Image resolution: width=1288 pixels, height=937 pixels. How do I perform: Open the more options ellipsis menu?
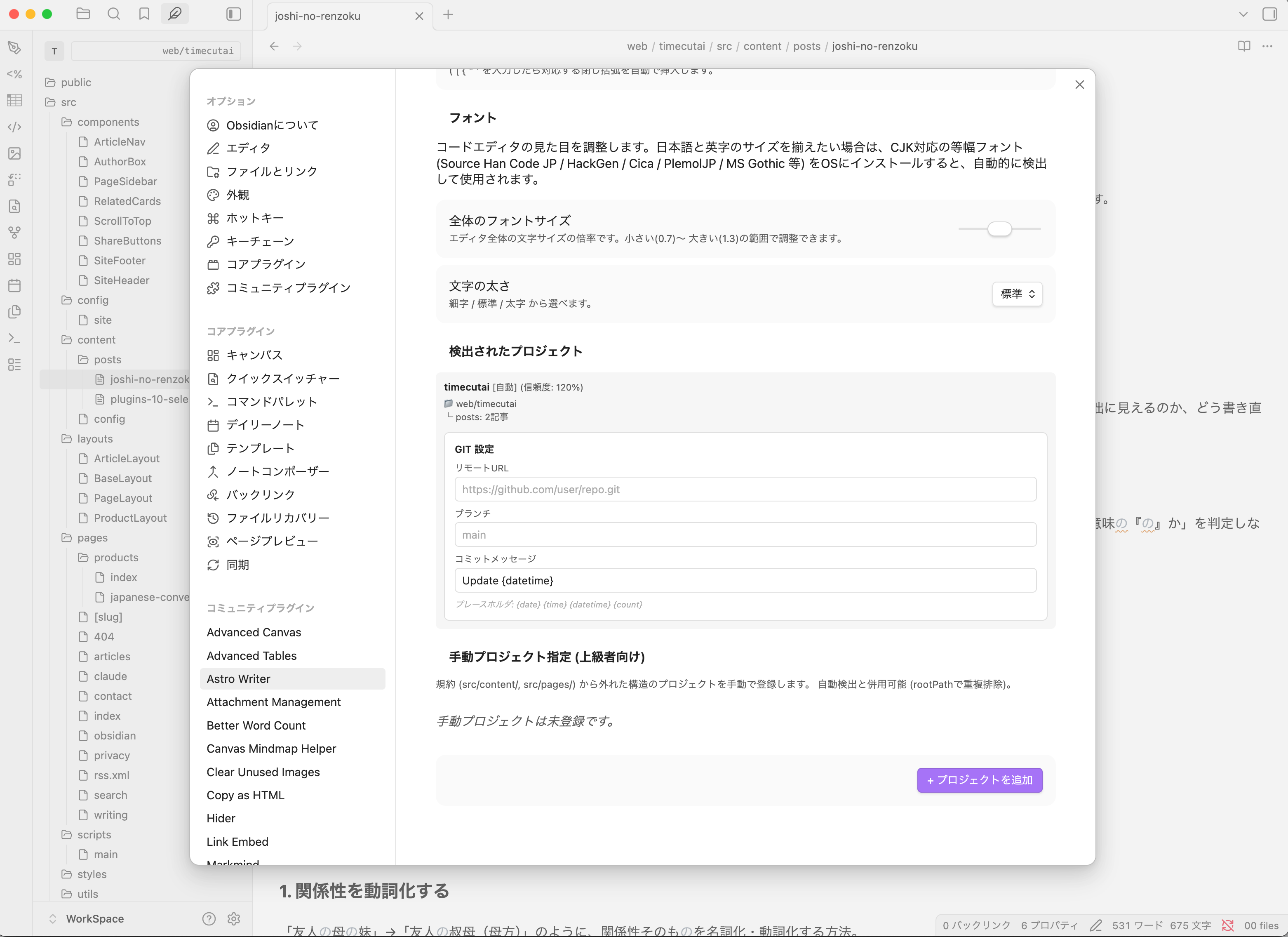click(x=1267, y=46)
